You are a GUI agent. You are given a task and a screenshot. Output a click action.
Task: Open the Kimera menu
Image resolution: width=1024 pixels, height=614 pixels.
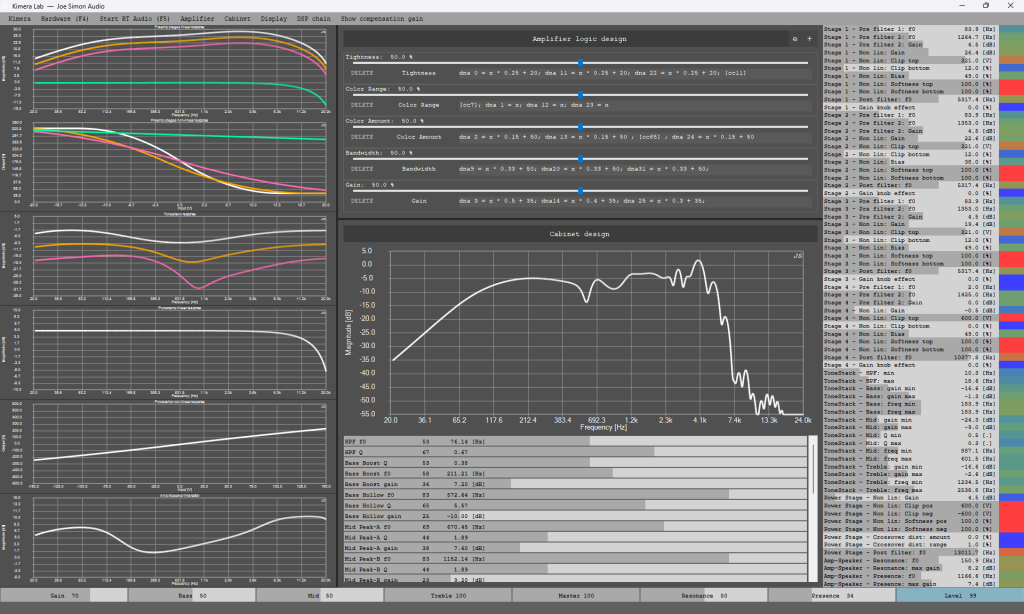pyautogui.click(x=18, y=19)
